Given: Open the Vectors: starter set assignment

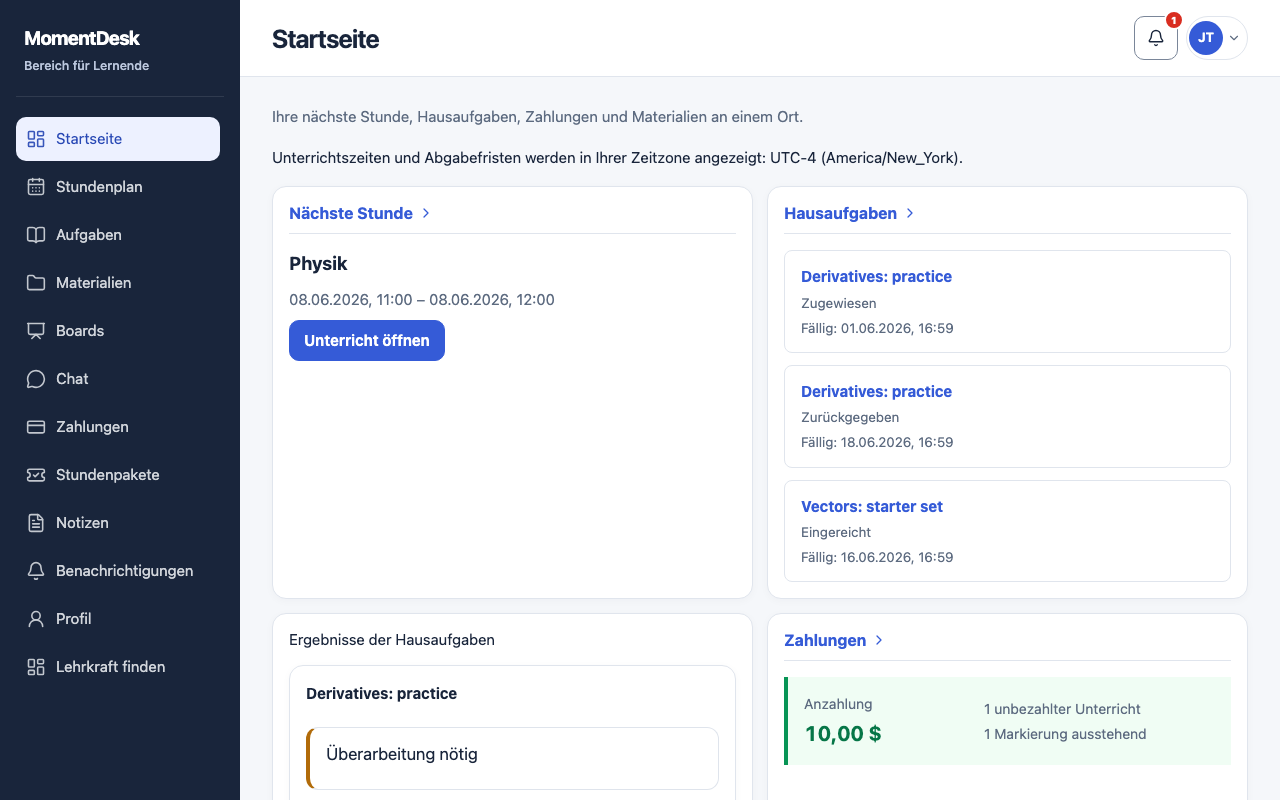Looking at the screenshot, I should point(872,507).
